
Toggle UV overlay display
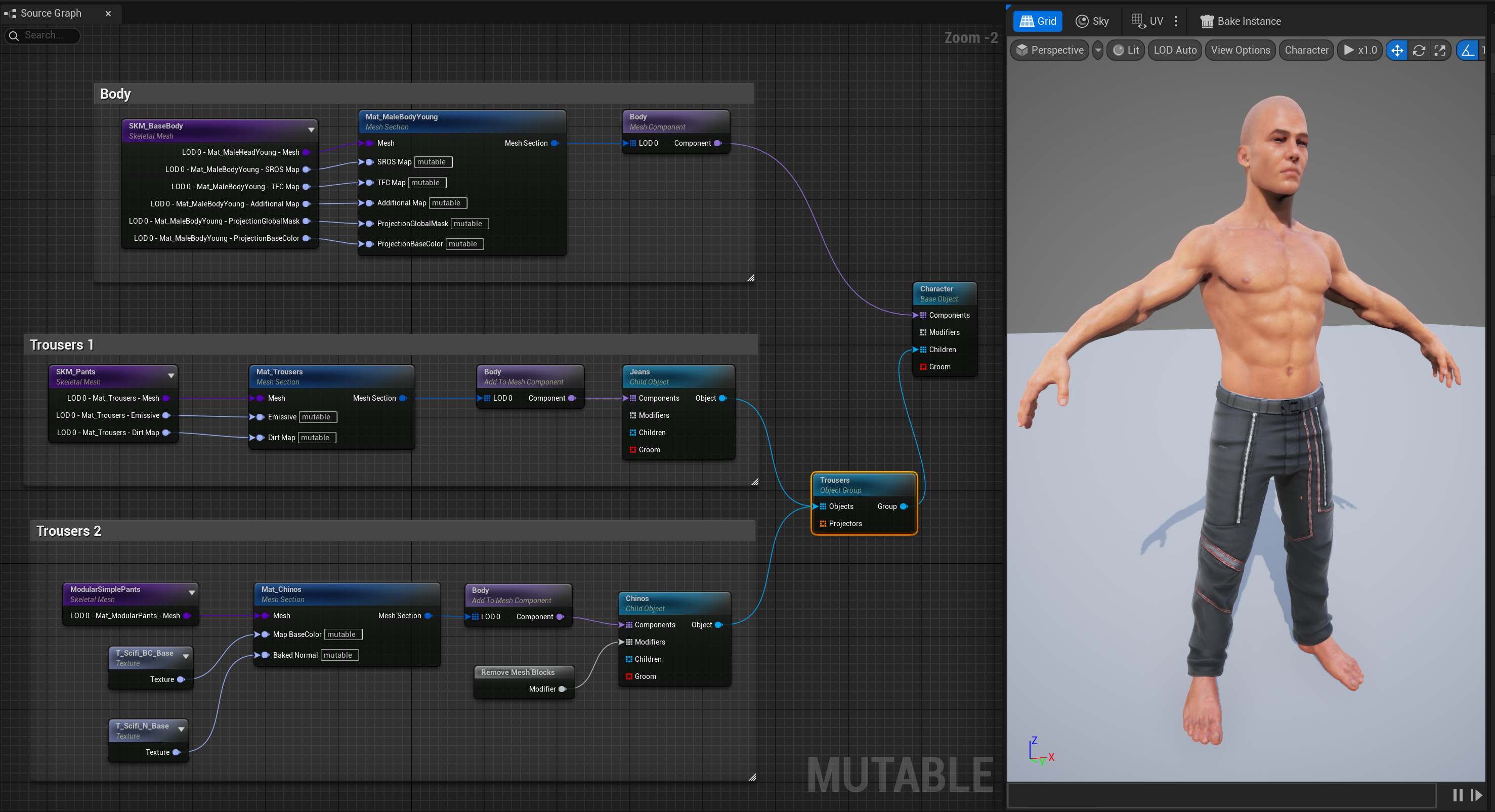tap(1147, 21)
